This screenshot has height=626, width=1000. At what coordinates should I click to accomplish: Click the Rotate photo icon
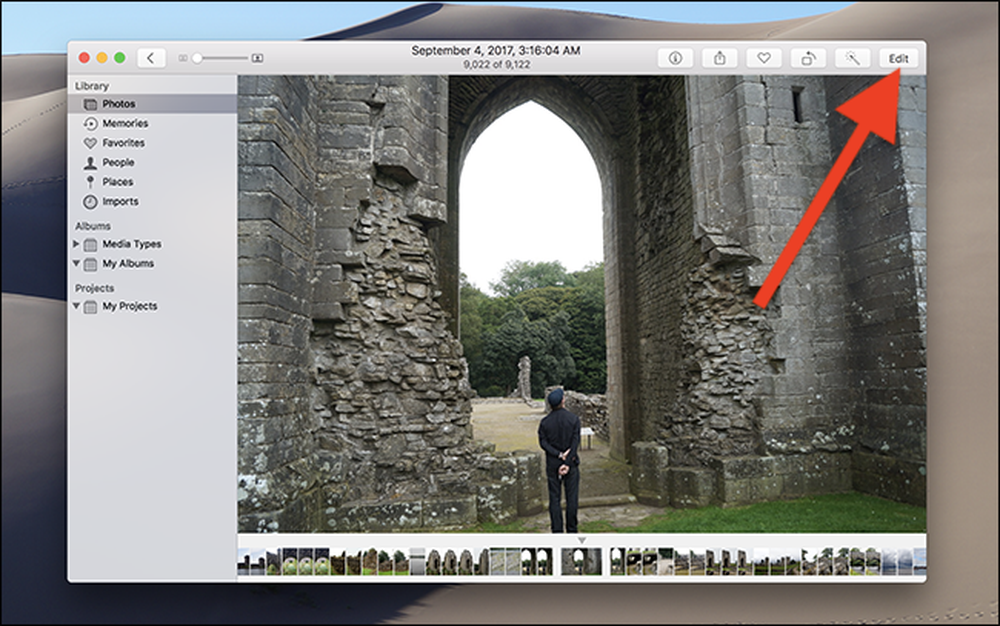coord(808,58)
